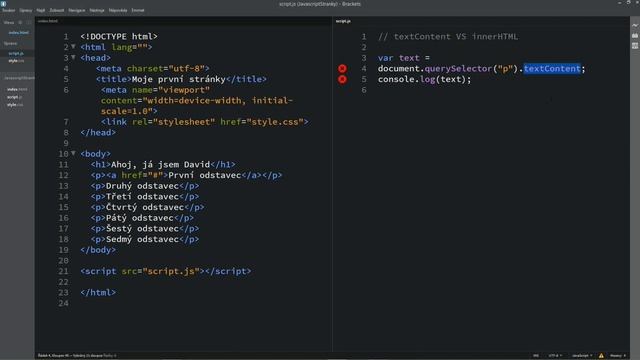Select index.html in working files list
Image resolution: width=640 pixels, height=360 pixels.
(x=18, y=33)
